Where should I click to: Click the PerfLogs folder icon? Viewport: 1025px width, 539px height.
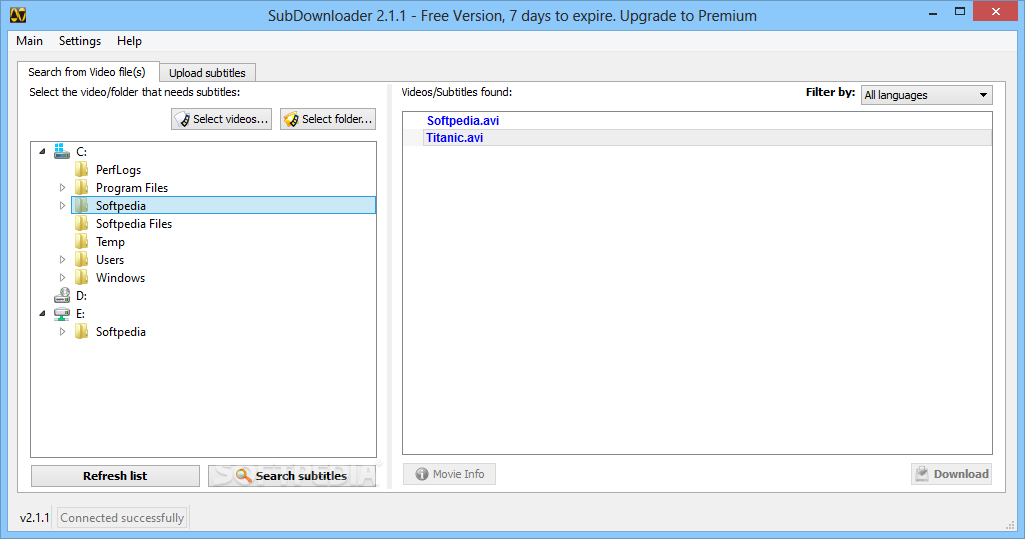coord(81,170)
